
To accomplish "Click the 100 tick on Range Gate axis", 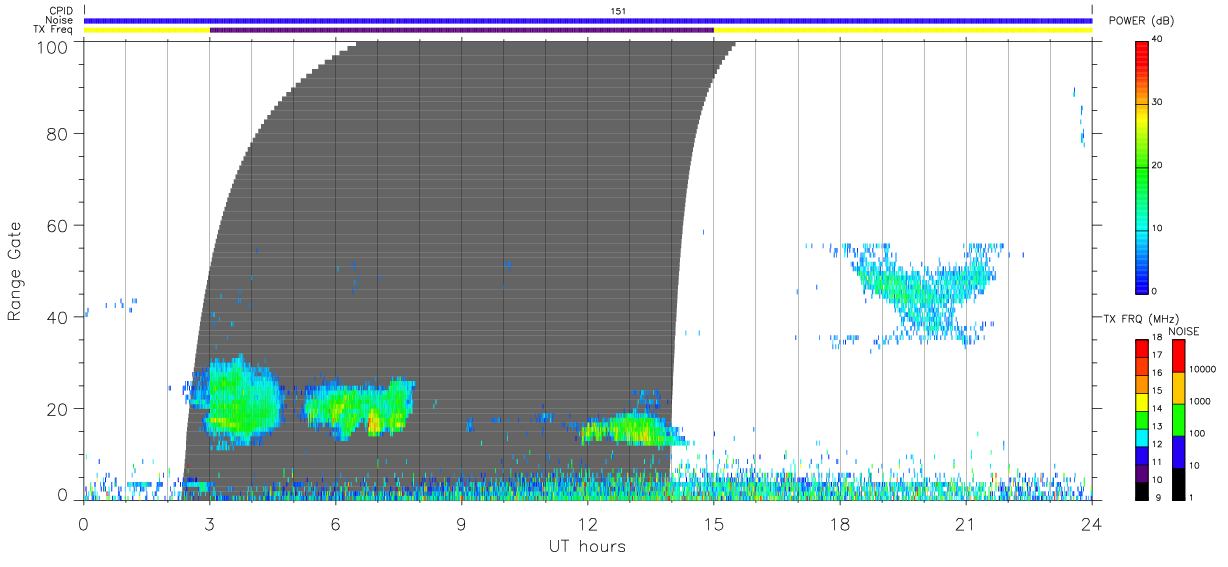I will click(50, 46).
